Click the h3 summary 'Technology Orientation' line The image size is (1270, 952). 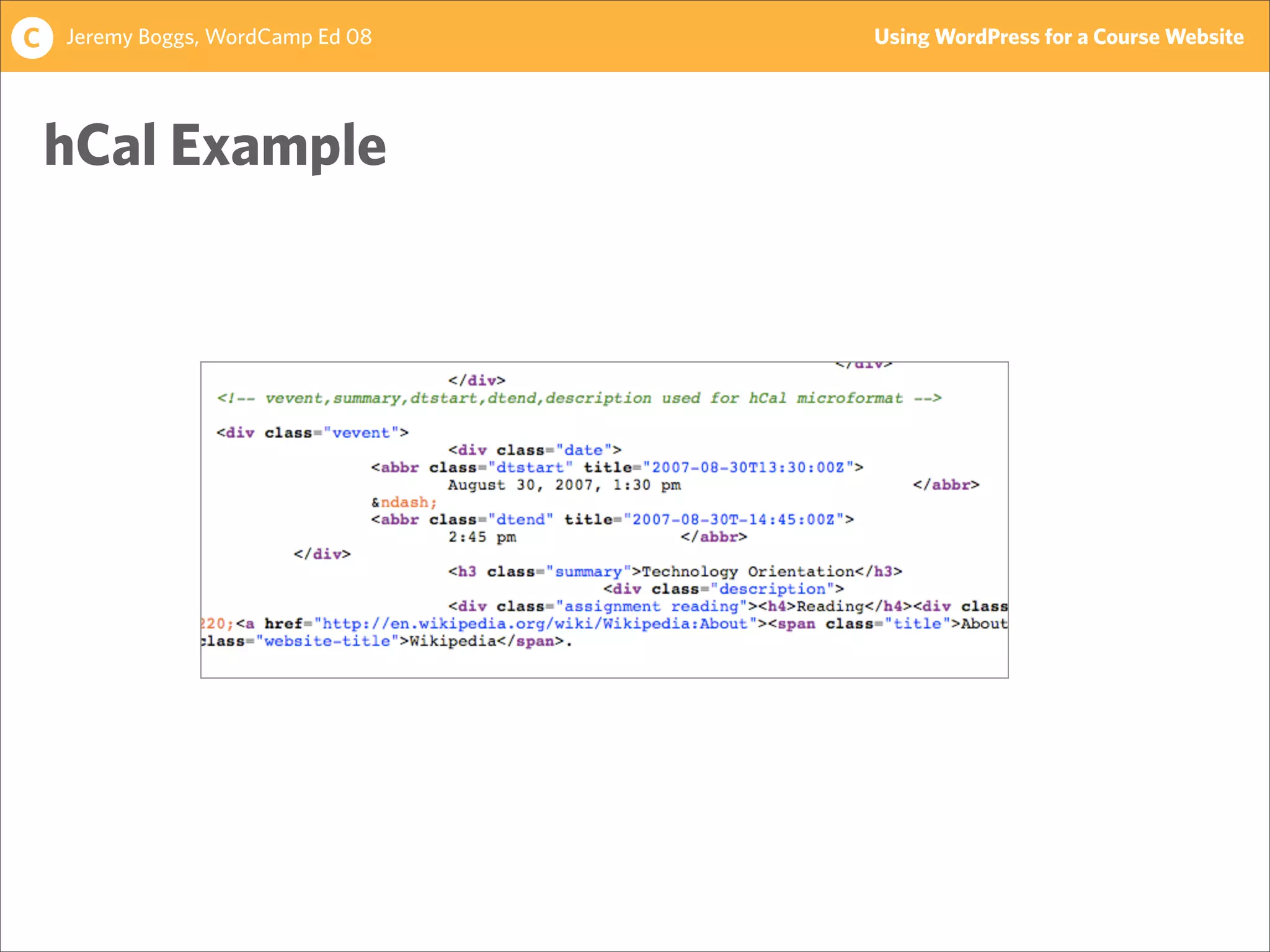pyautogui.click(x=675, y=571)
